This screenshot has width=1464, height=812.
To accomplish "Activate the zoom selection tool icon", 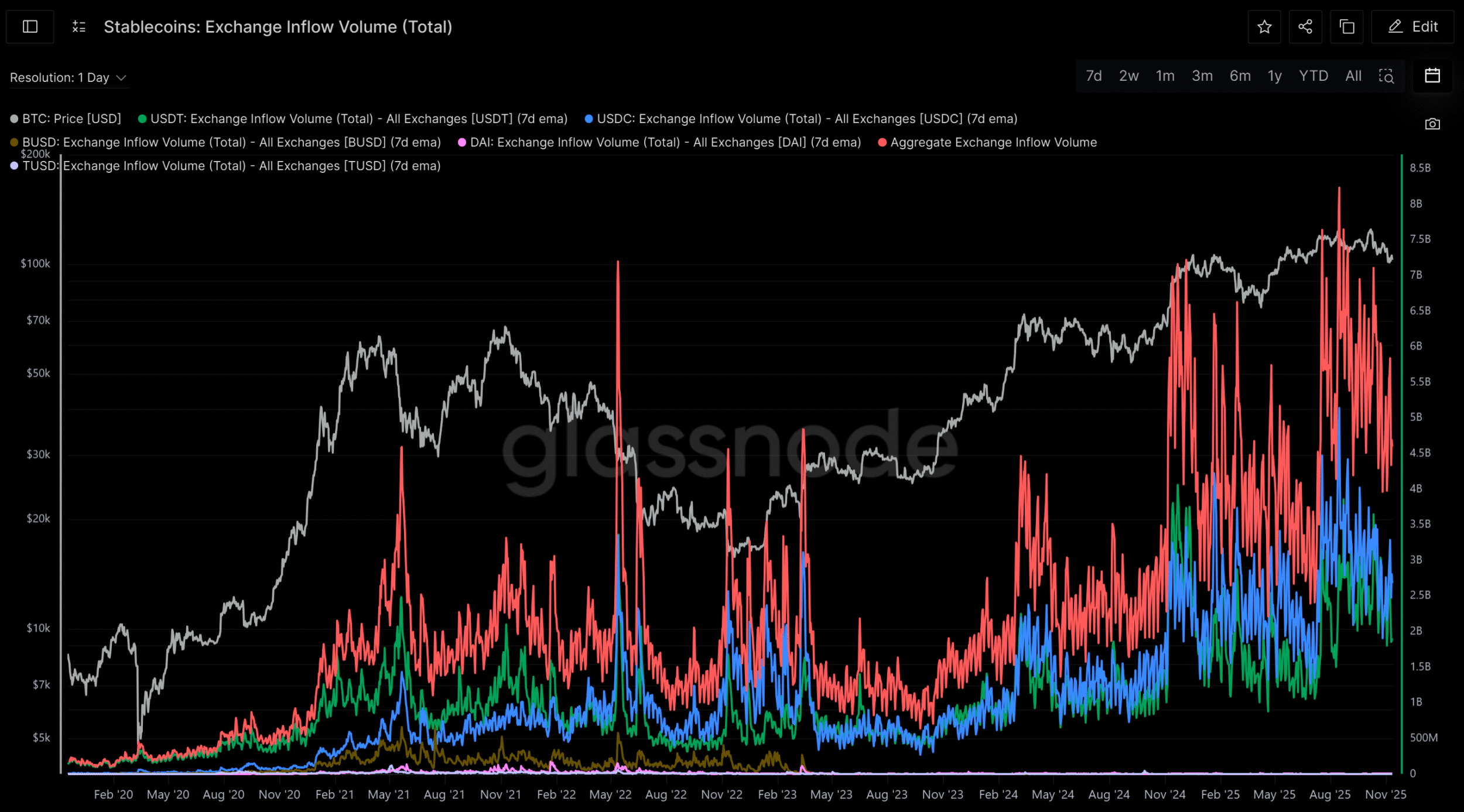I will [1386, 76].
